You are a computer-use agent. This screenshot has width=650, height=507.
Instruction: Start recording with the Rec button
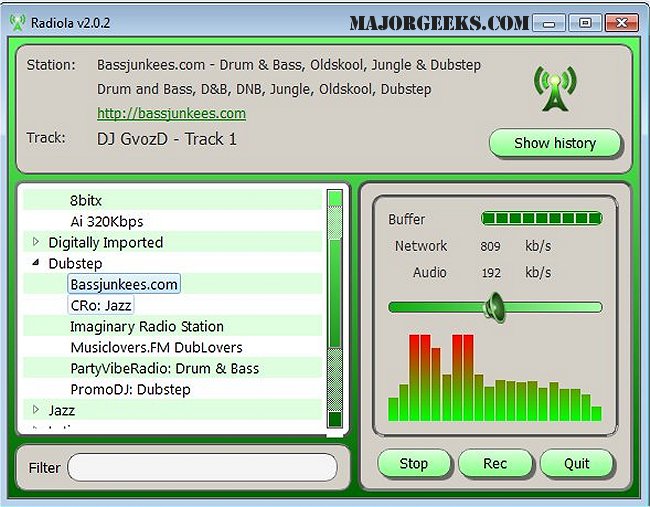click(495, 463)
